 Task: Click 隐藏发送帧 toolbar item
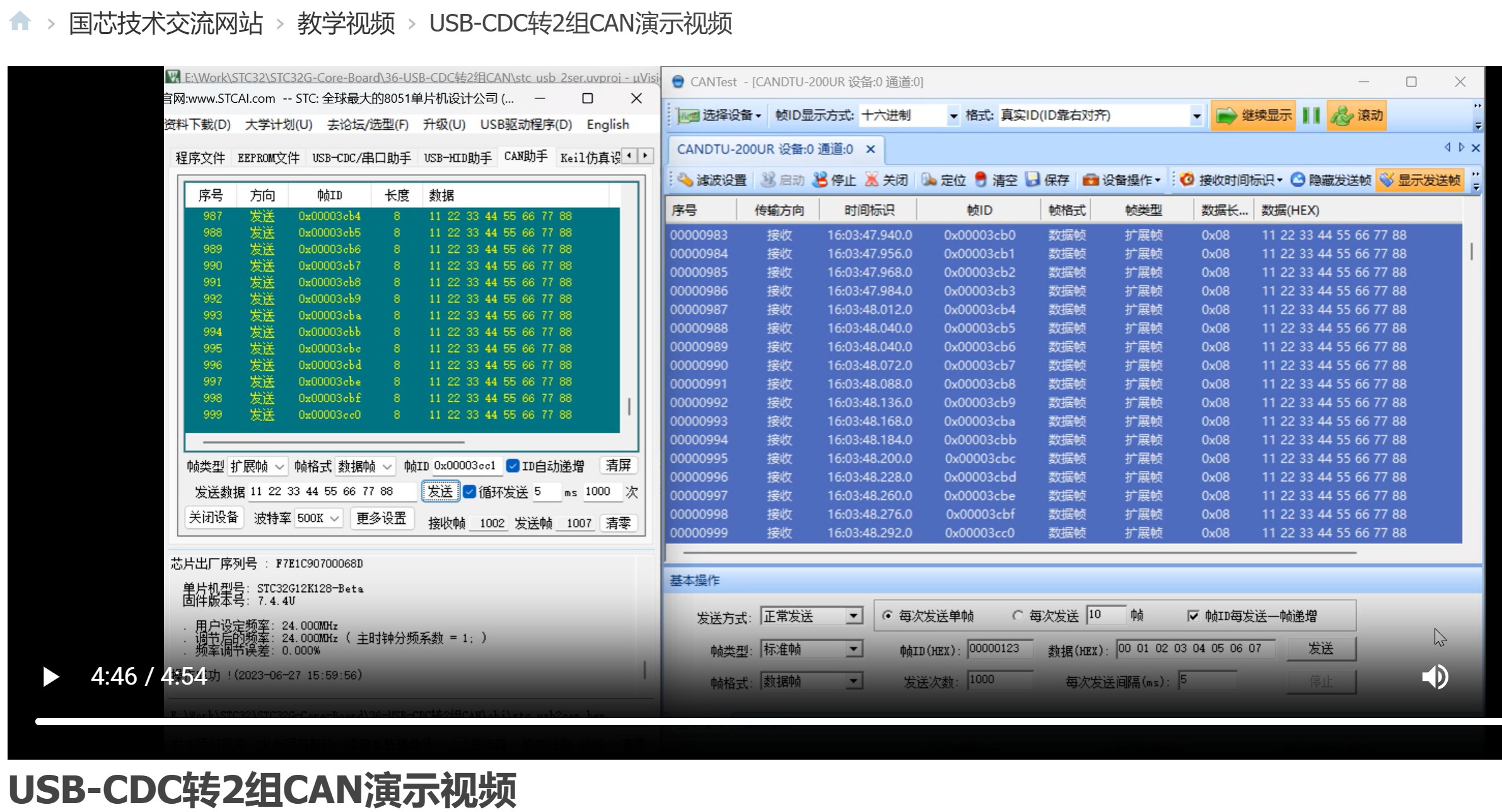1330,180
